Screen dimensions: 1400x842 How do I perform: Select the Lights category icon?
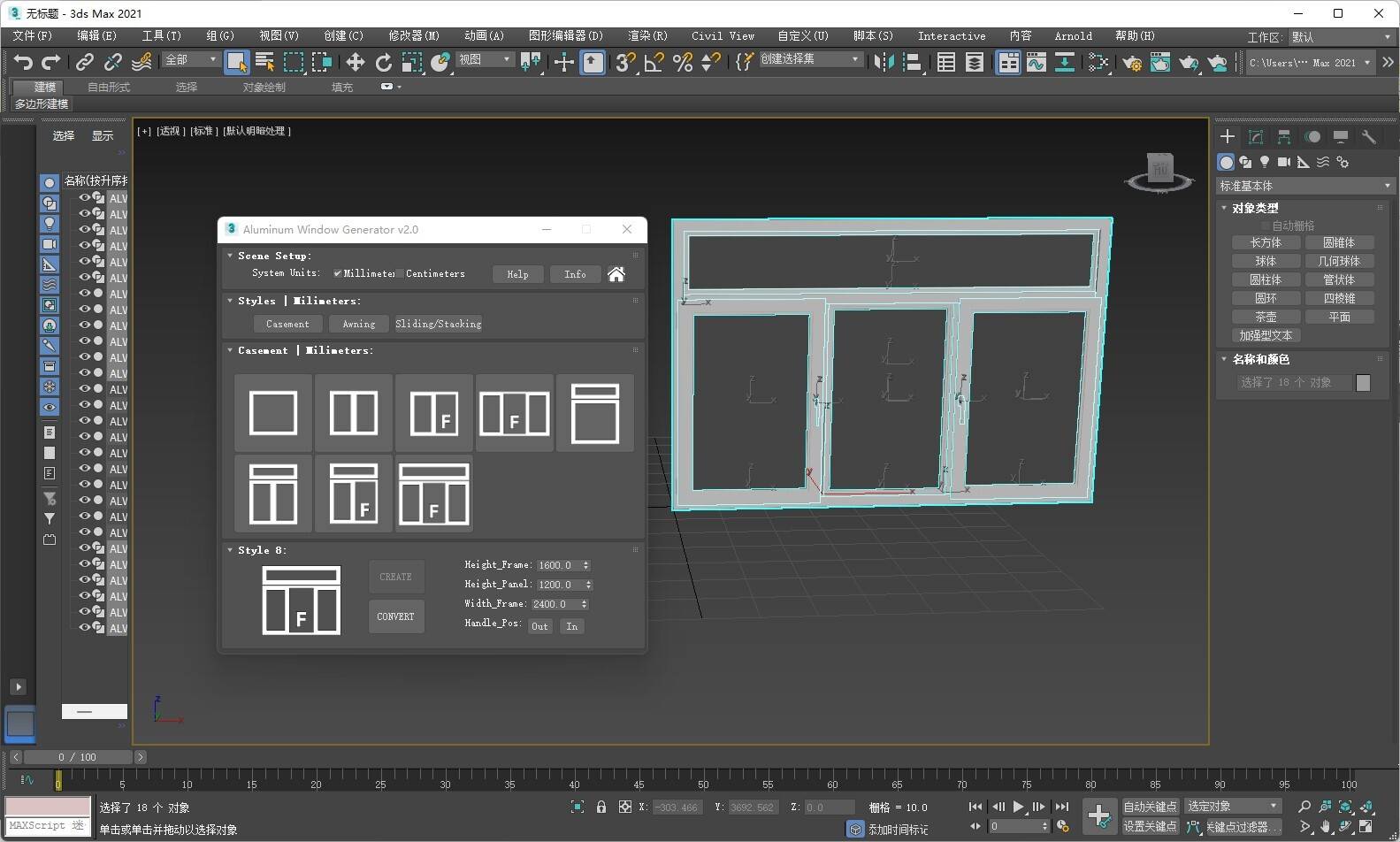(x=1265, y=162)
